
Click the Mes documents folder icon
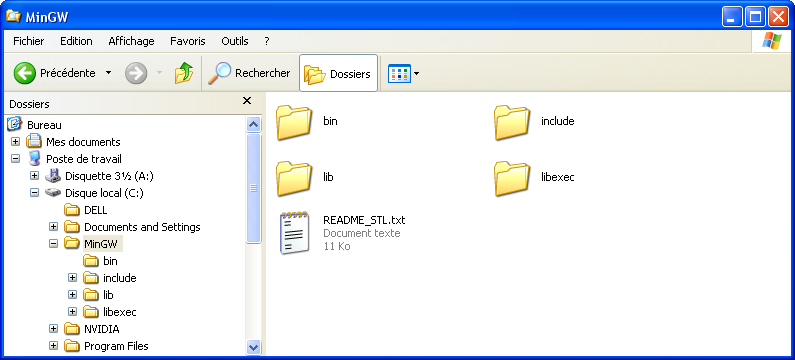[33, 141]
